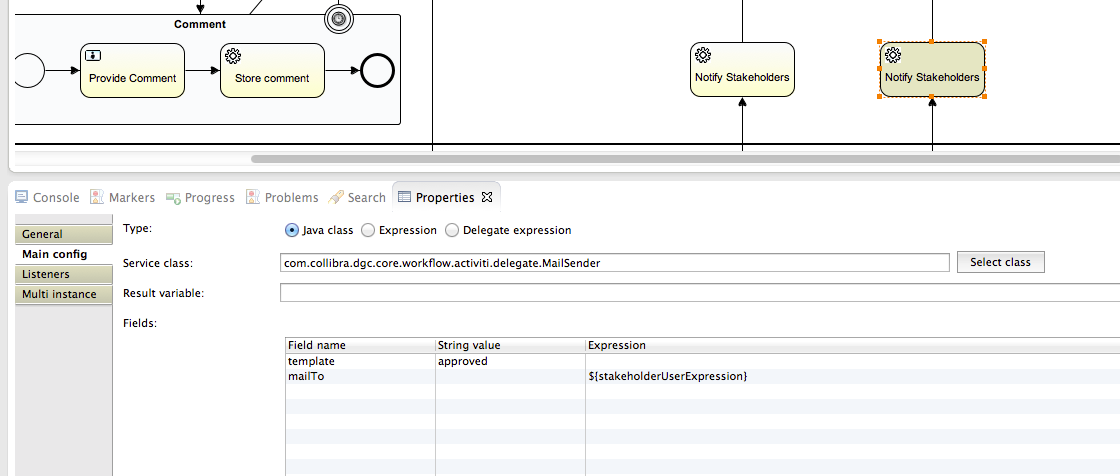
Task: Open the Listeners properties section
Action: coord(64,274)
